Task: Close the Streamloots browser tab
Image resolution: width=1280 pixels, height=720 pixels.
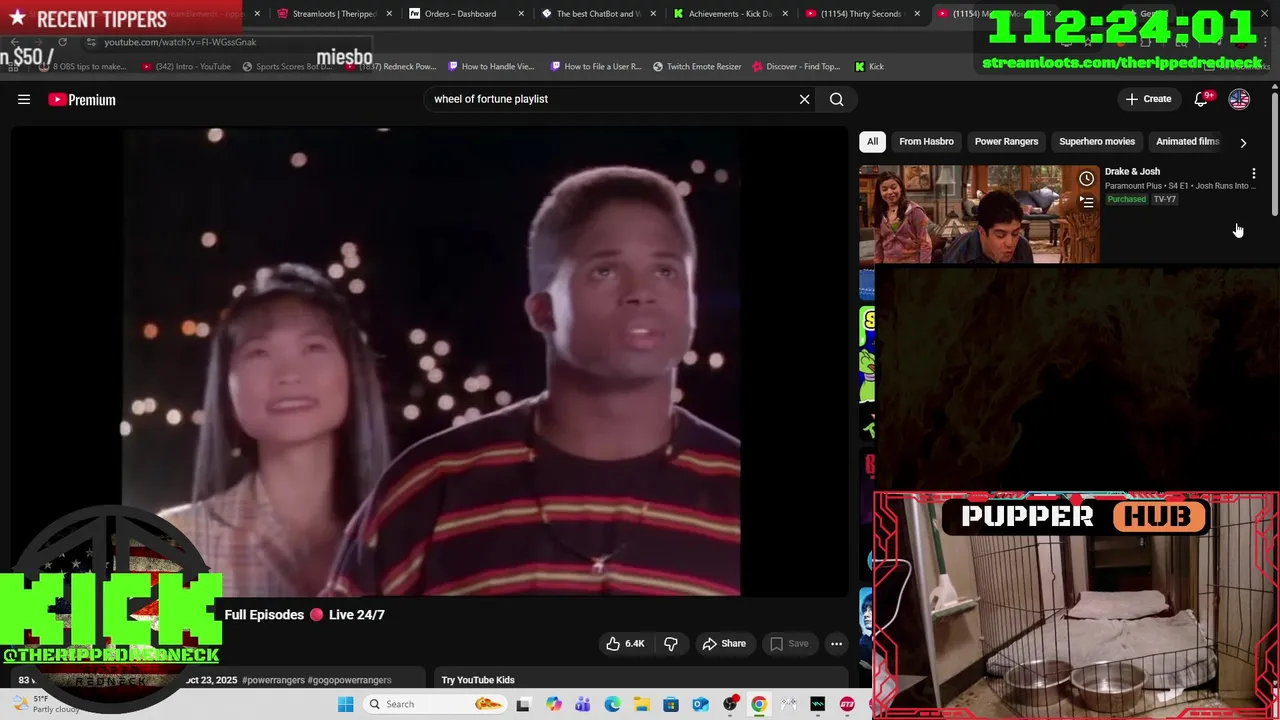Action: coord(389,14)
